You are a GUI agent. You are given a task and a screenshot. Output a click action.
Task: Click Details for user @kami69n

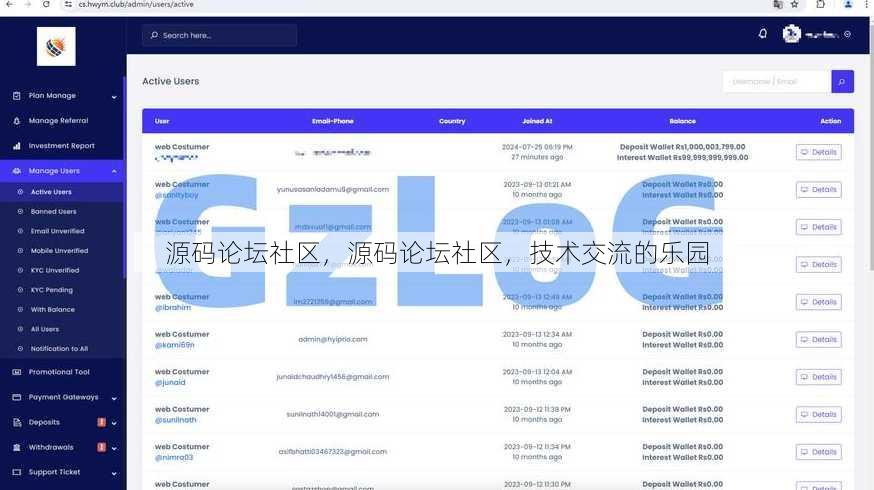(x=818, y=339)
